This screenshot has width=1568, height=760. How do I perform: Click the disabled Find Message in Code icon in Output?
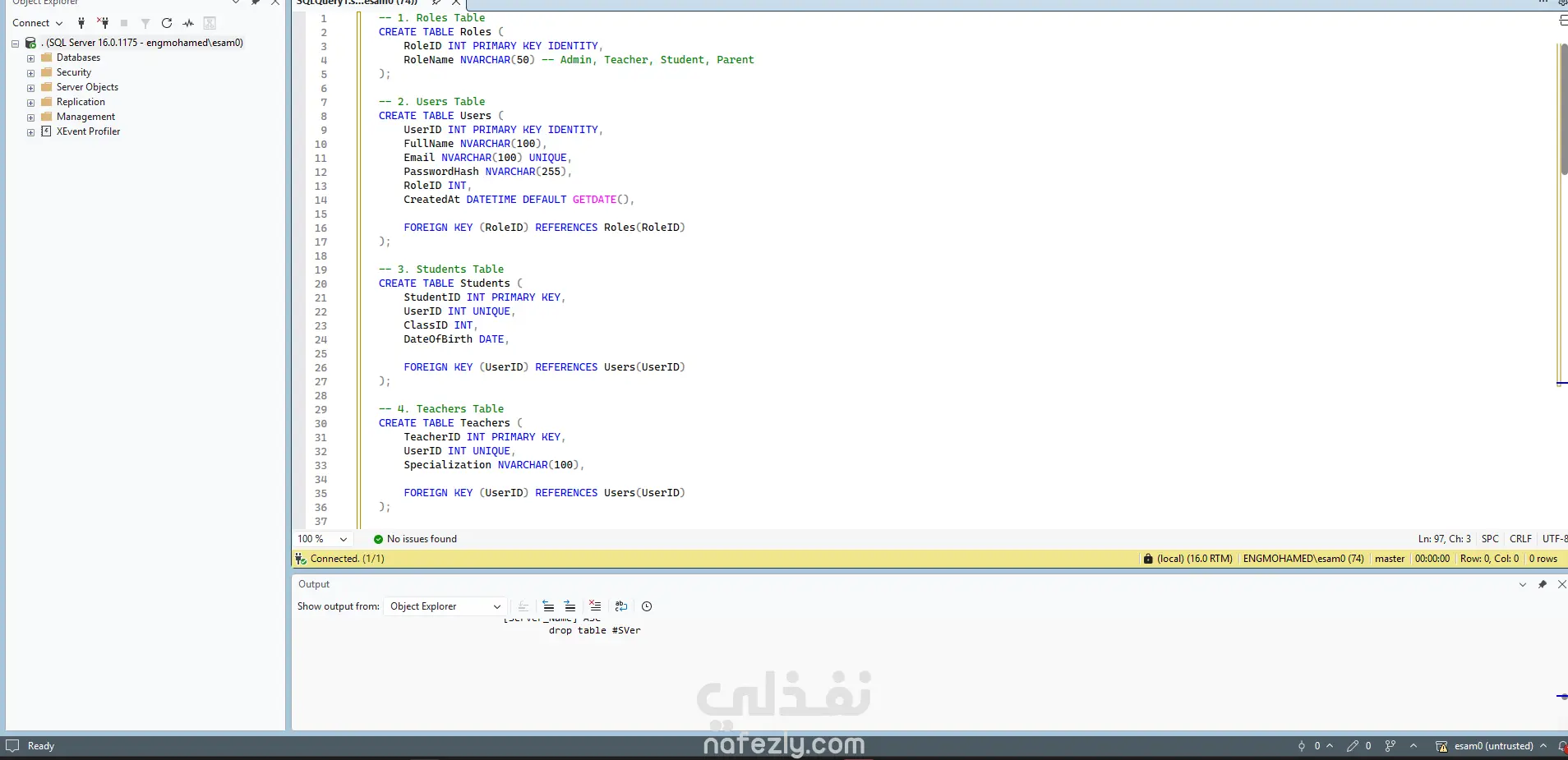click(523, 606)
